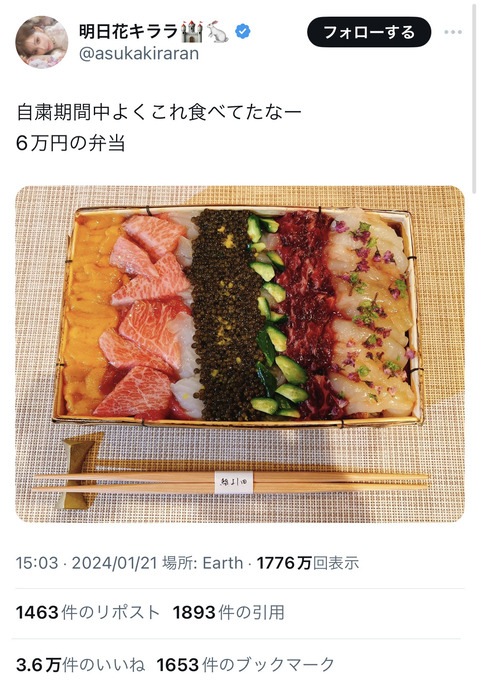
Task: Click the tweet text 自粛期間中よくこれ食べてたなー
Action: click(159, 112)
